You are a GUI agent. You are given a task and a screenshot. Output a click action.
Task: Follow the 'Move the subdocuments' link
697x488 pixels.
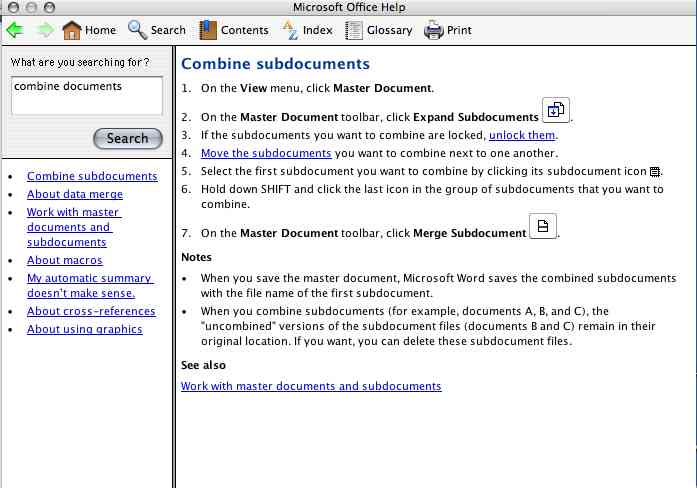tap(266, 153)
